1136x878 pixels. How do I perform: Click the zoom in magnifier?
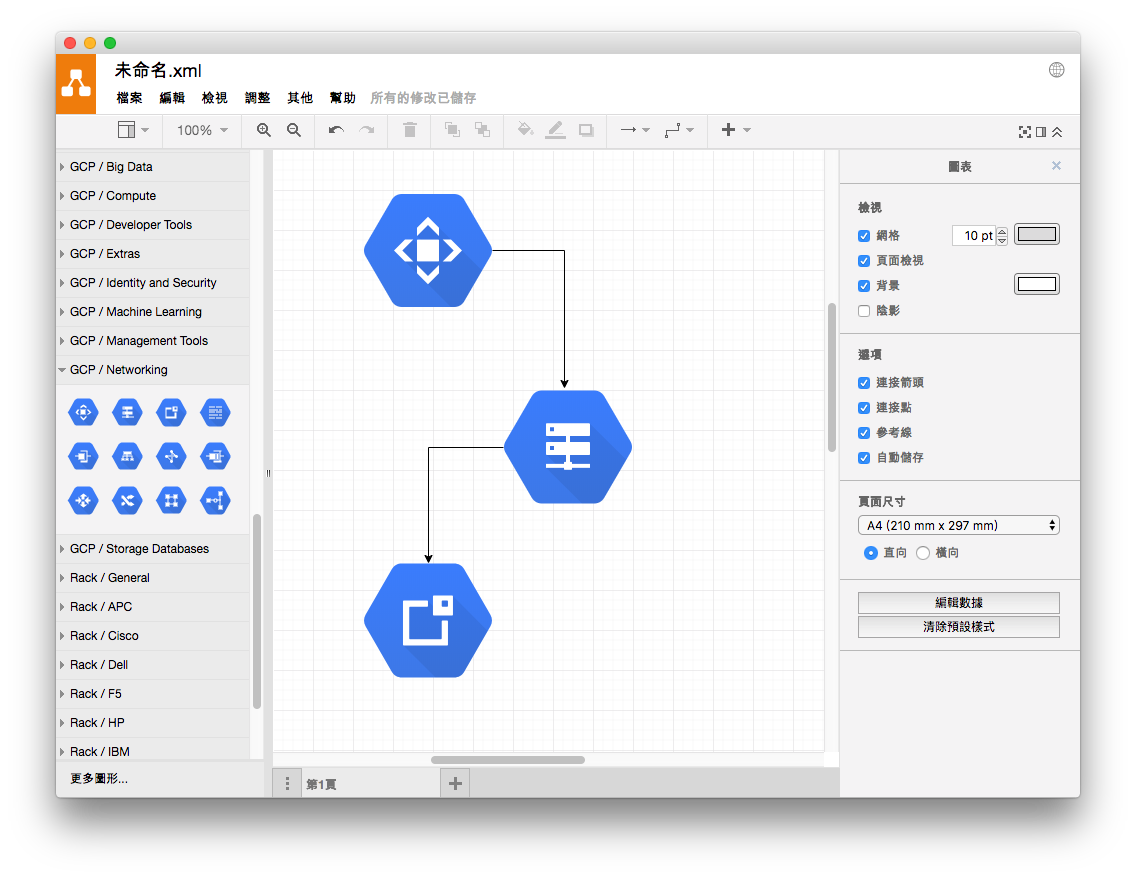tap(264, 130)
